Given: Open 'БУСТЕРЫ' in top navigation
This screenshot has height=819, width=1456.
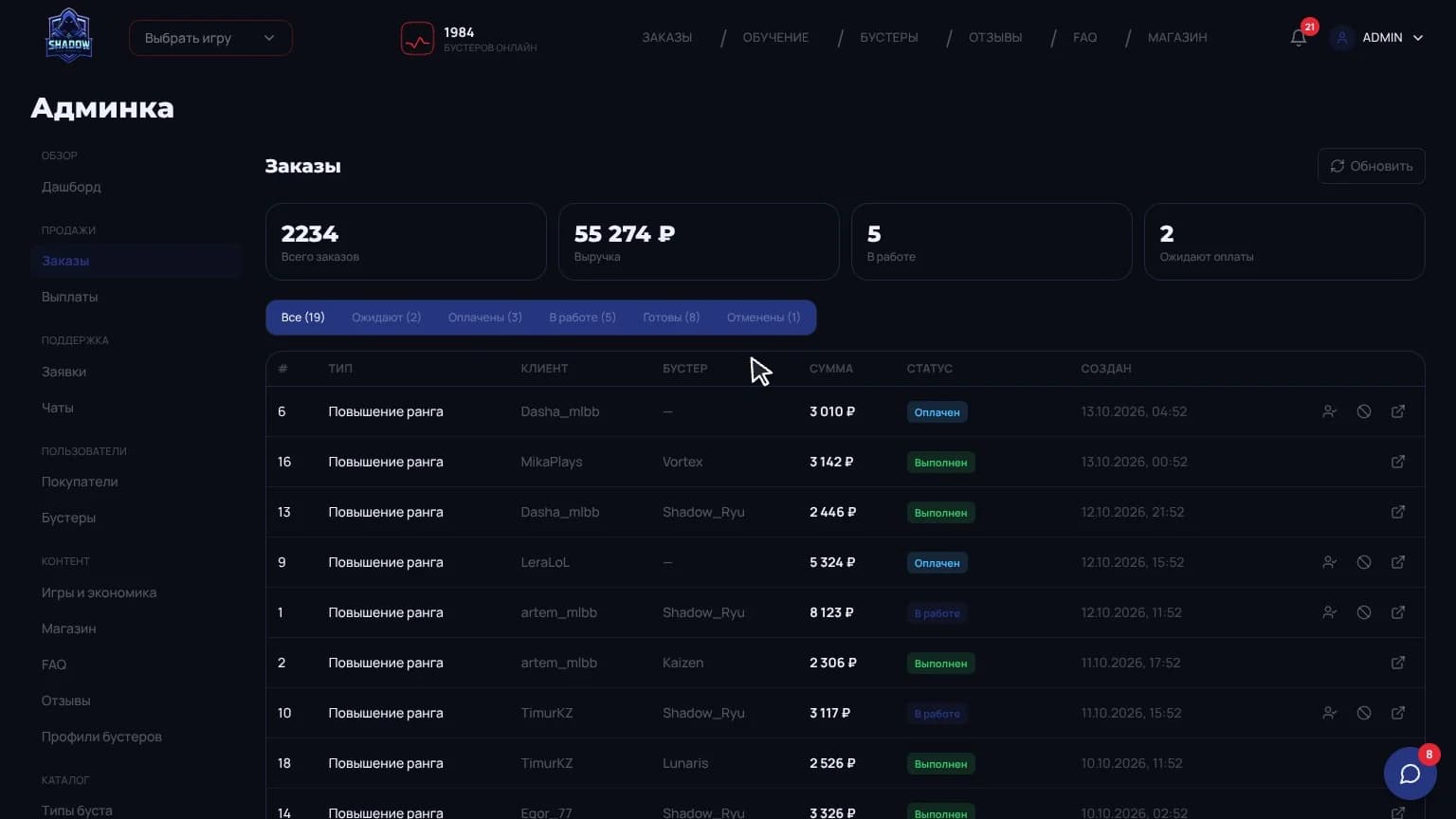Looking at the screenshot, I should pyautogui.click(x=889, y=38).
